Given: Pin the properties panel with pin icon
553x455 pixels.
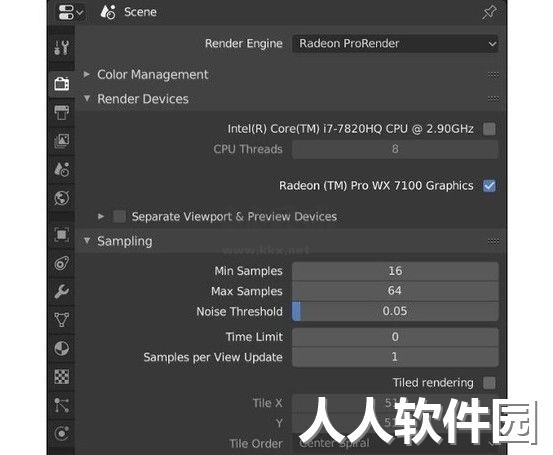Looking at the screenshot, I should [489, 12].
